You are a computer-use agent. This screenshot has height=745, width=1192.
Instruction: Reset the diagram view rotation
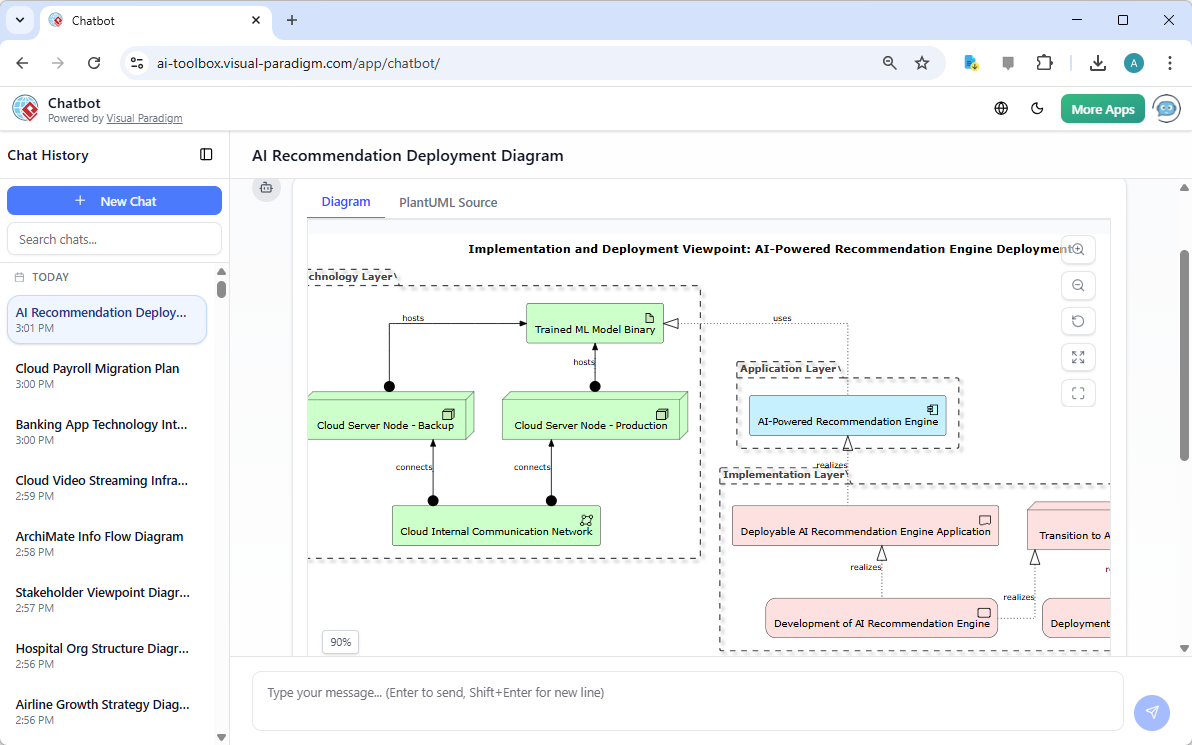(x=1078, y=321)
